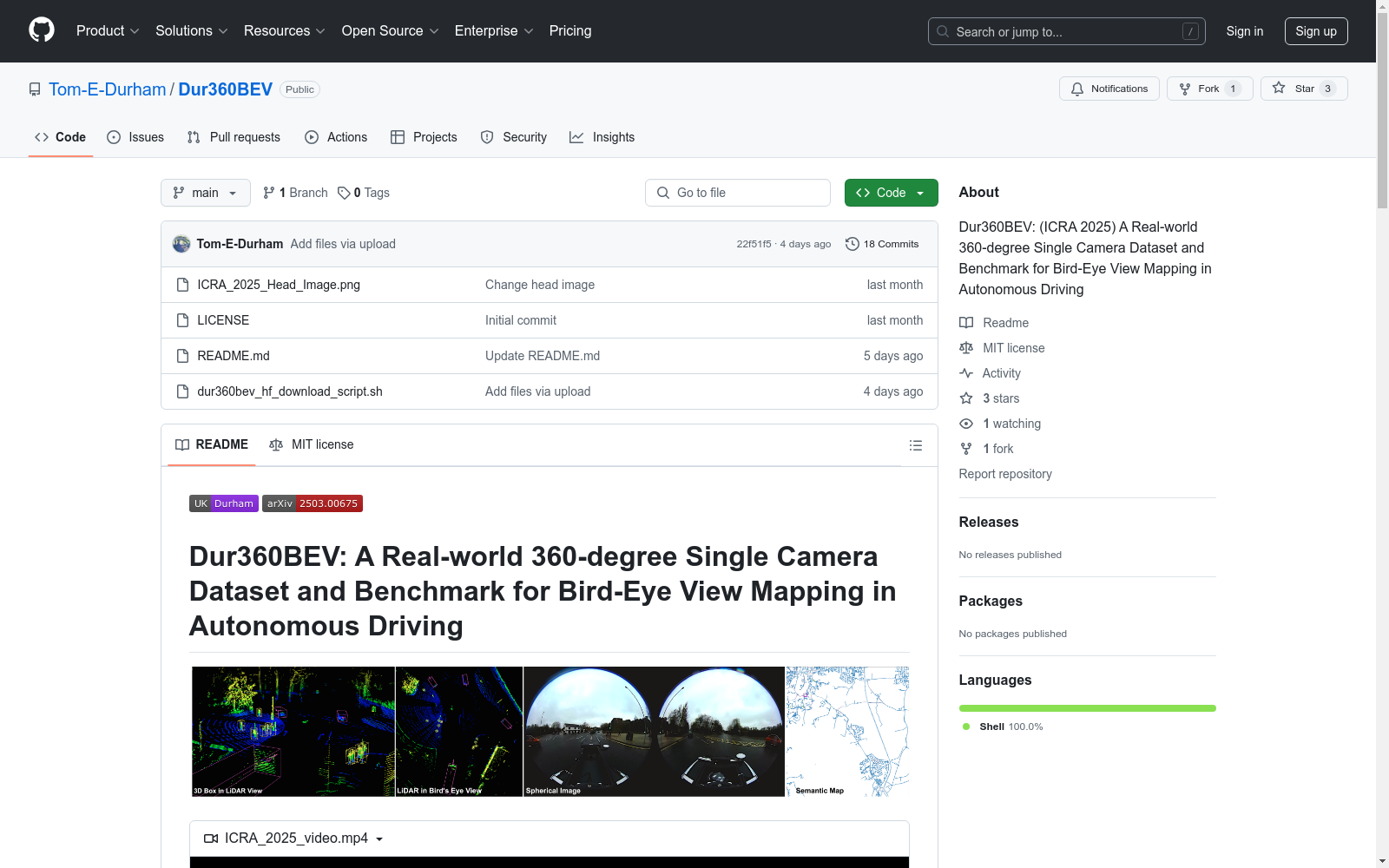Switch to the Pull requests tab

click(x=234, y=137)
